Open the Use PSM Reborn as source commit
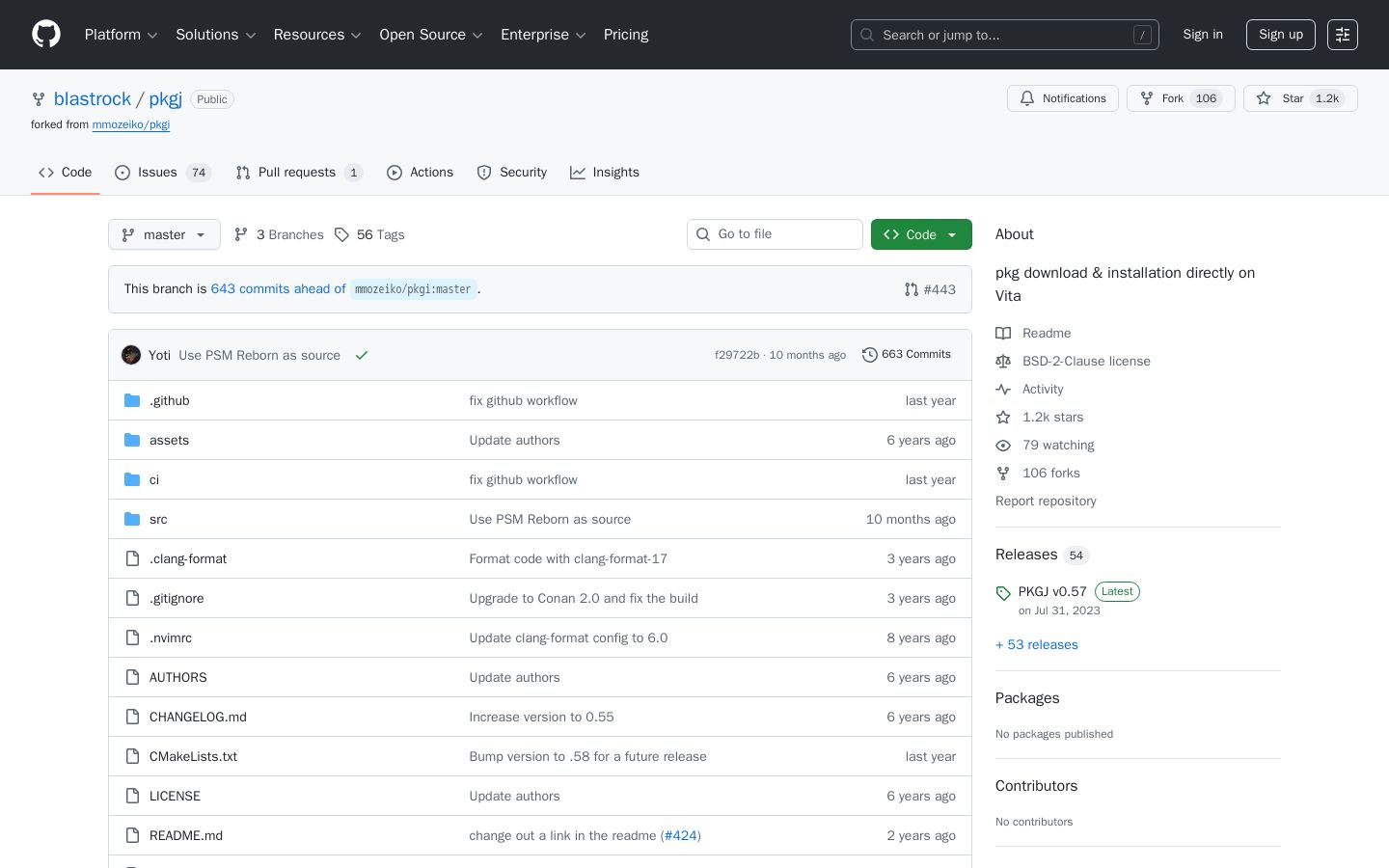This screenshot has width=1389, height=868. (x=259, y=355)
